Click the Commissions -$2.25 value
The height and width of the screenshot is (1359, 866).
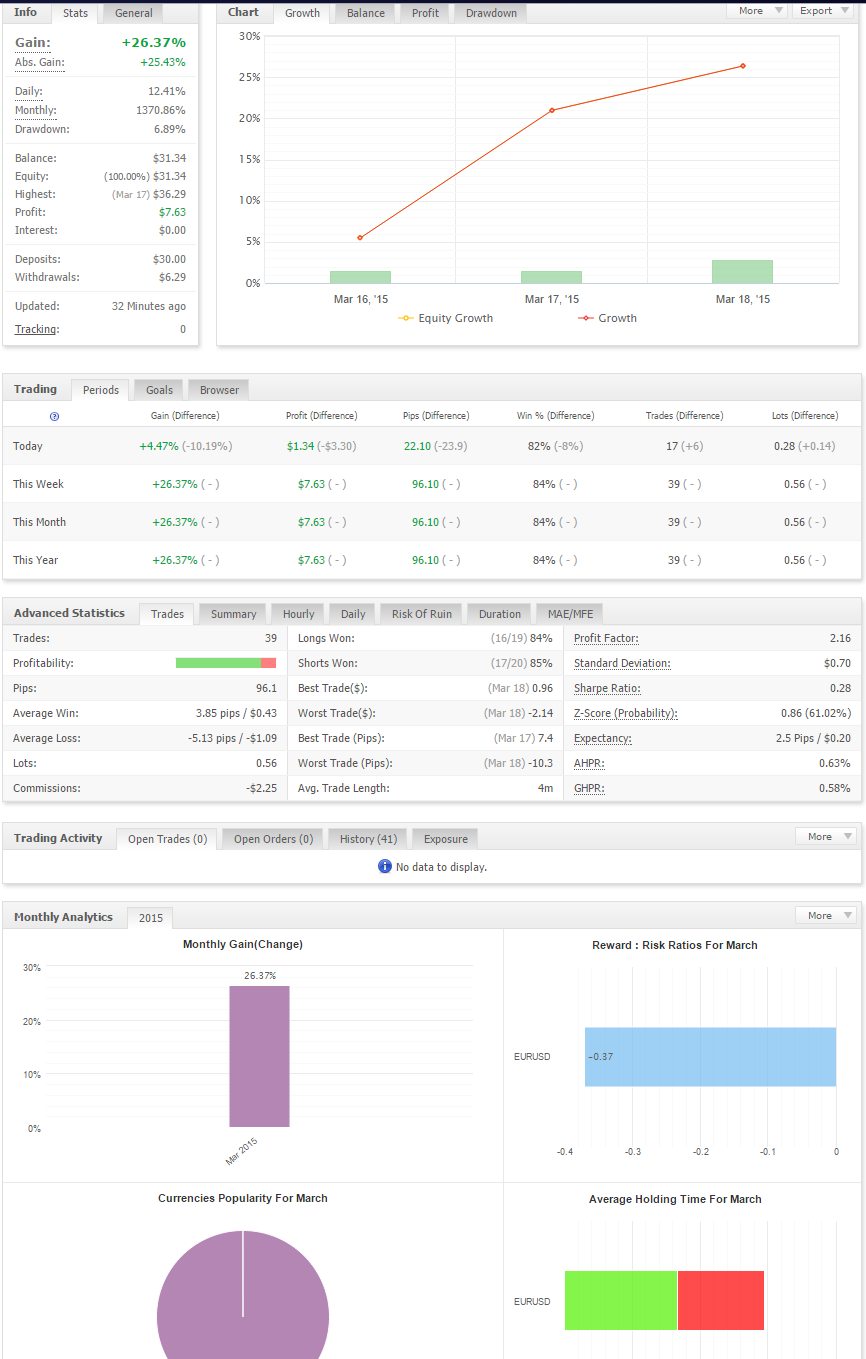click(x=261, y=788)
